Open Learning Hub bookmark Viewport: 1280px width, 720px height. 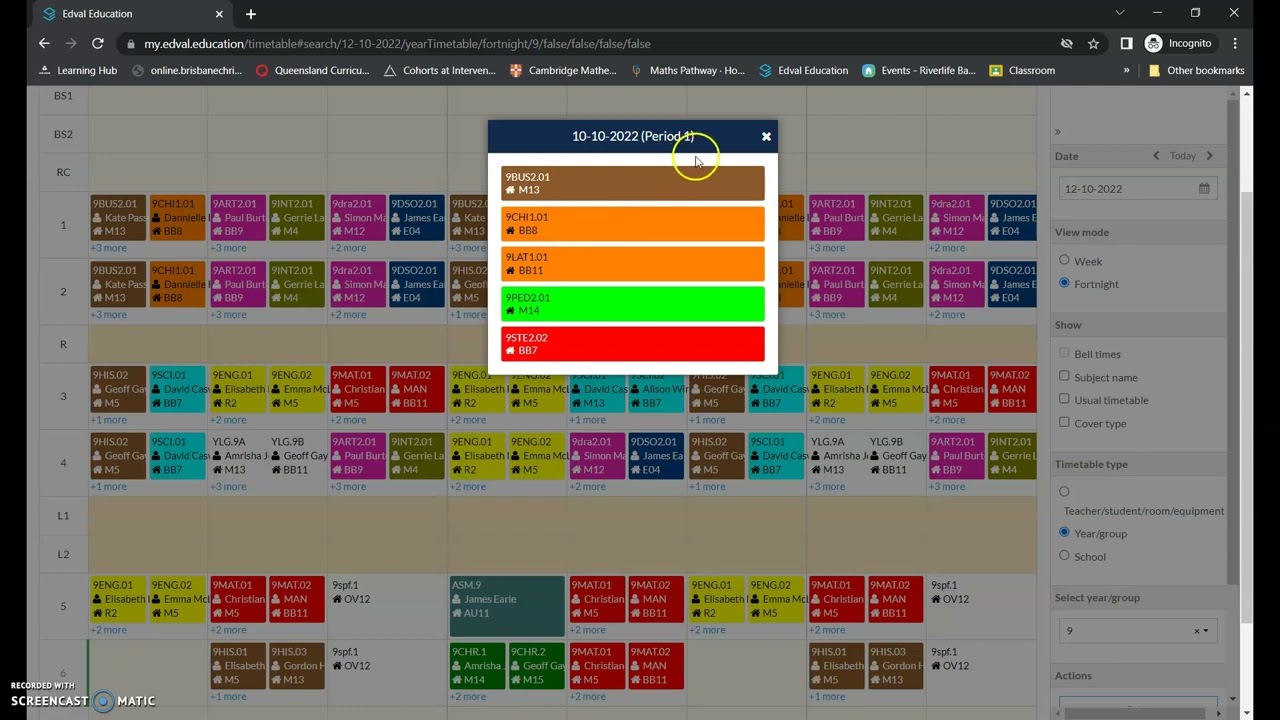[x=78, y=71]
